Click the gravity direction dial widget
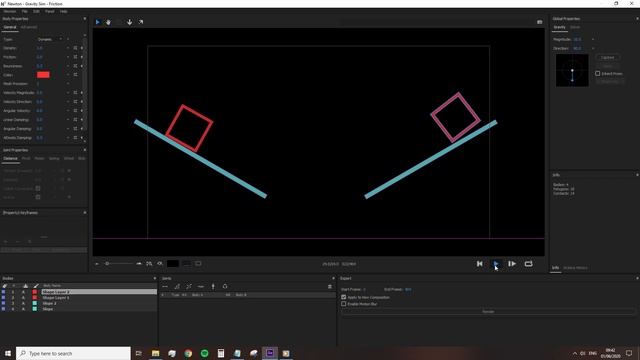 click(x=572, y=70)
